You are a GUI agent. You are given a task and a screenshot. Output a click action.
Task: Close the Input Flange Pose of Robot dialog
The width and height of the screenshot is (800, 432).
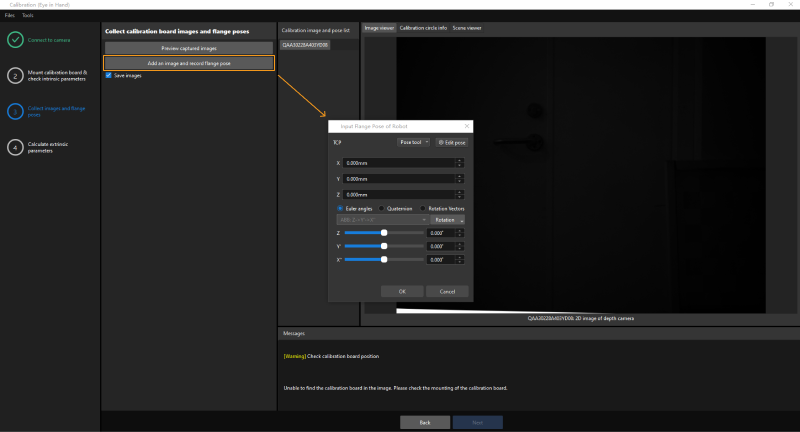point(467,127)
